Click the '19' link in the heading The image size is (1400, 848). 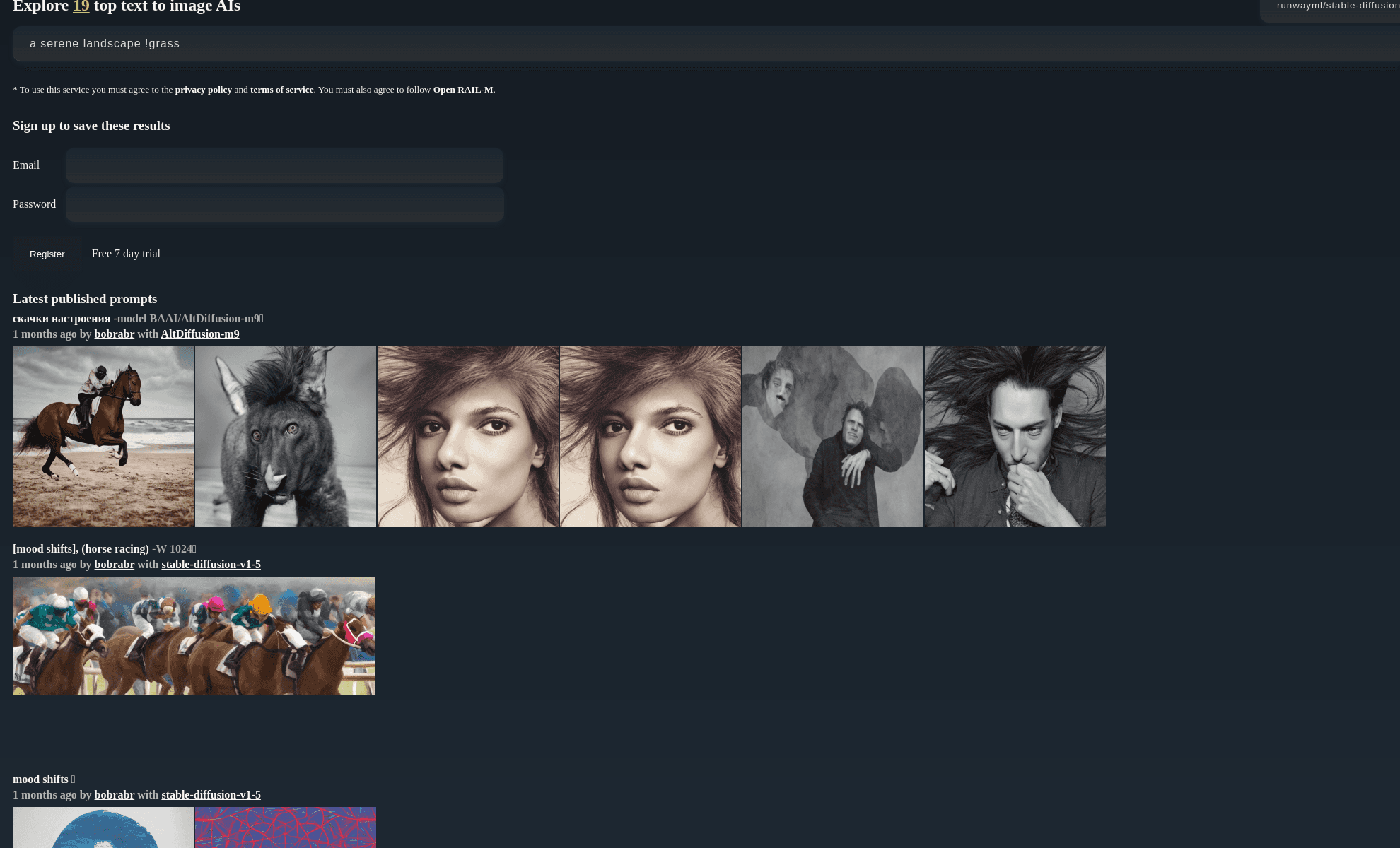81,6
